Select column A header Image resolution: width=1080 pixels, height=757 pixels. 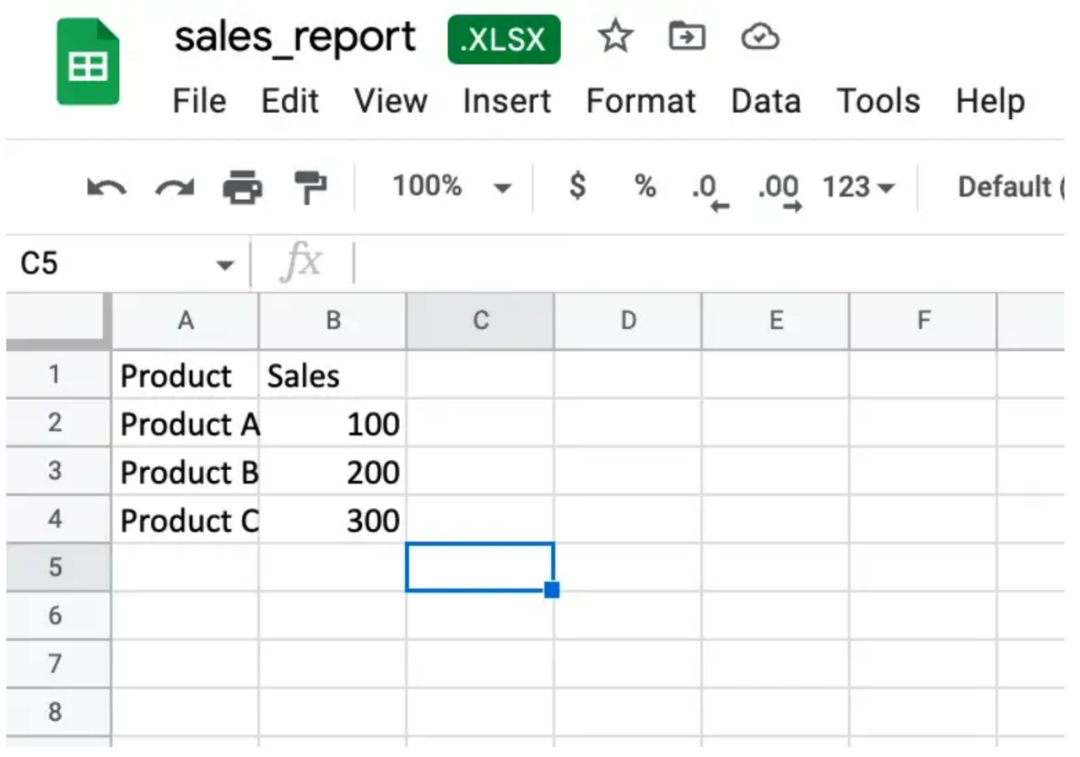click(x=185, y=320)
